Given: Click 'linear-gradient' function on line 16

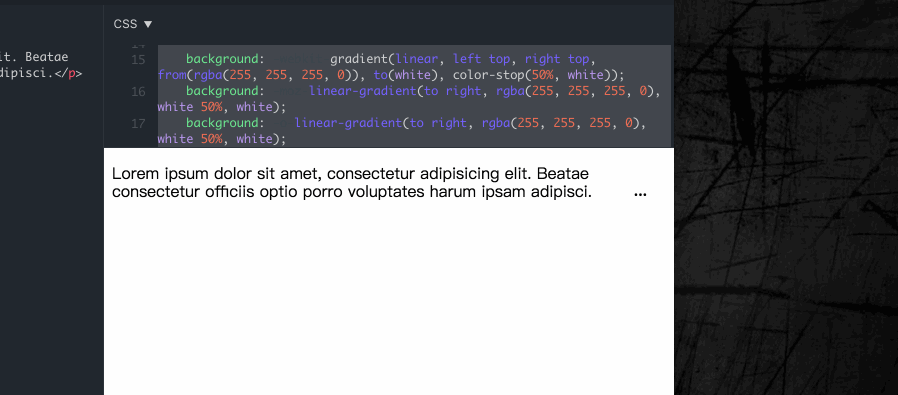Looking at the screenshot, I should click(x=363, y=91).
